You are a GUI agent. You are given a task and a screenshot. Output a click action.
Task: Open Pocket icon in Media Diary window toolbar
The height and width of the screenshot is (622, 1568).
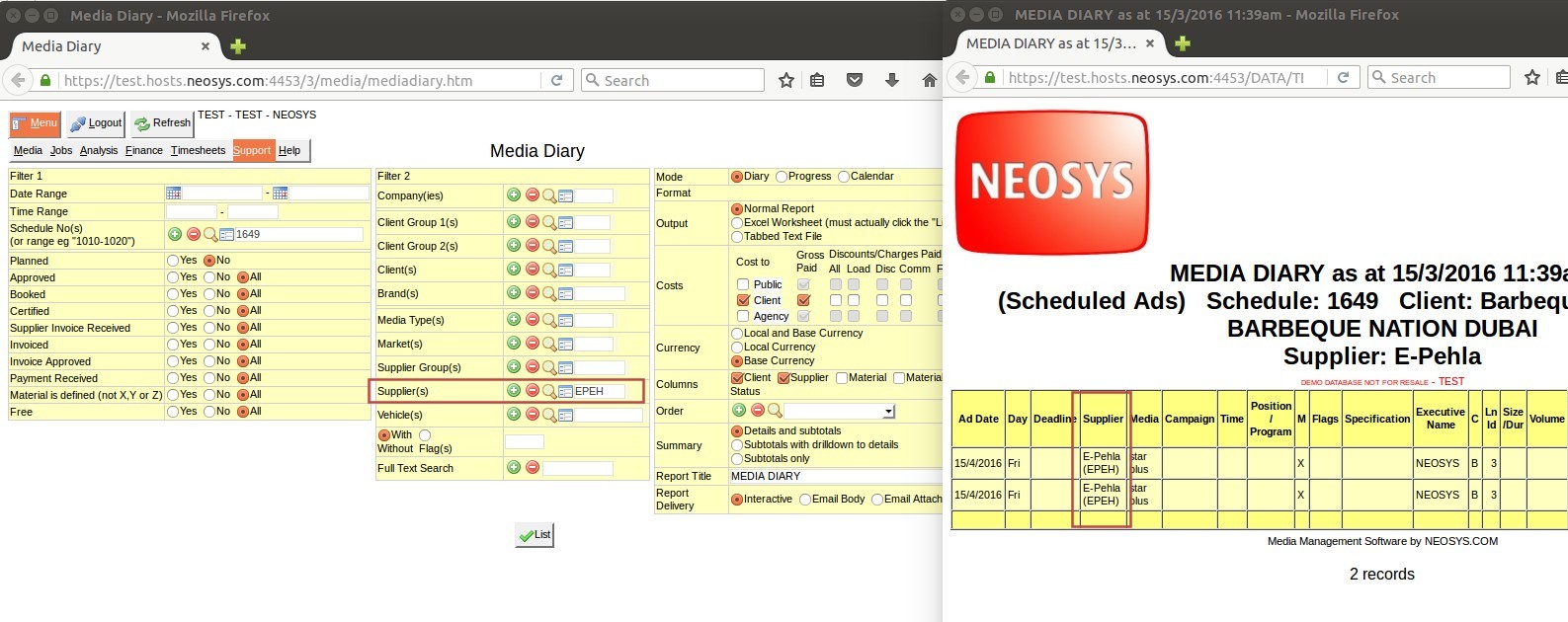tap(855, 80)
